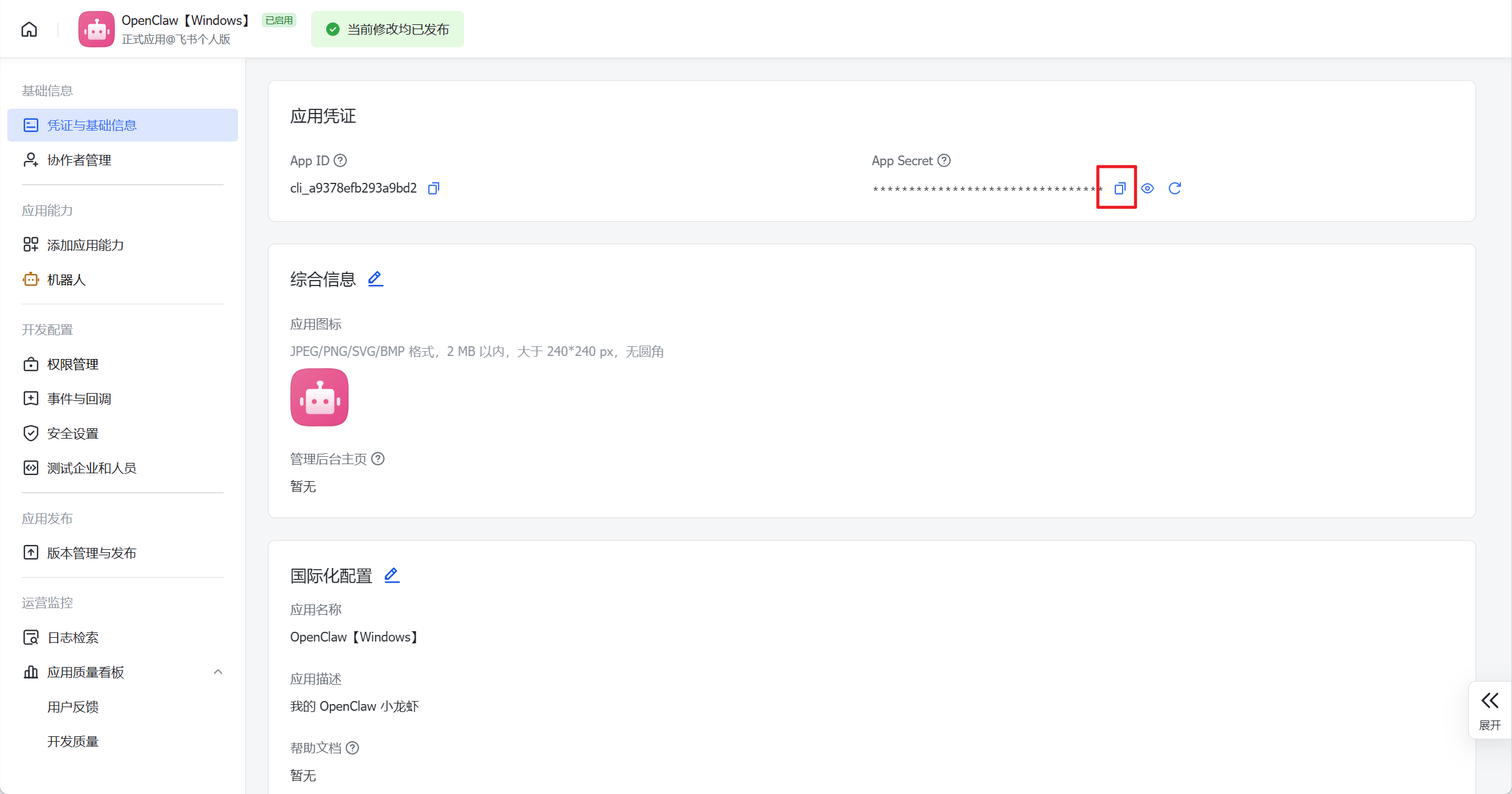Copy the App Secret value
Screen dimensions: 1512x794
coord(1120,188)
